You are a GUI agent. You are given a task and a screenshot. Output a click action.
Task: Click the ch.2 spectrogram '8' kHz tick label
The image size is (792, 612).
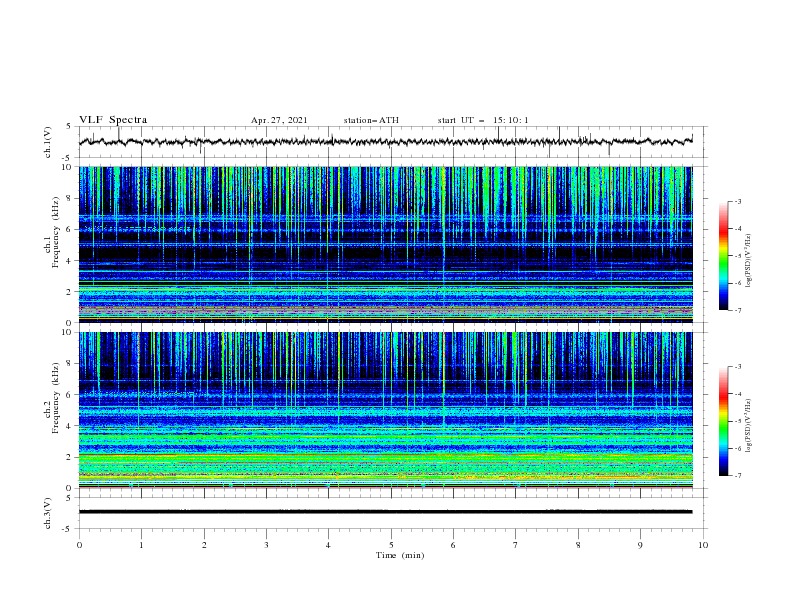(70, 364)
